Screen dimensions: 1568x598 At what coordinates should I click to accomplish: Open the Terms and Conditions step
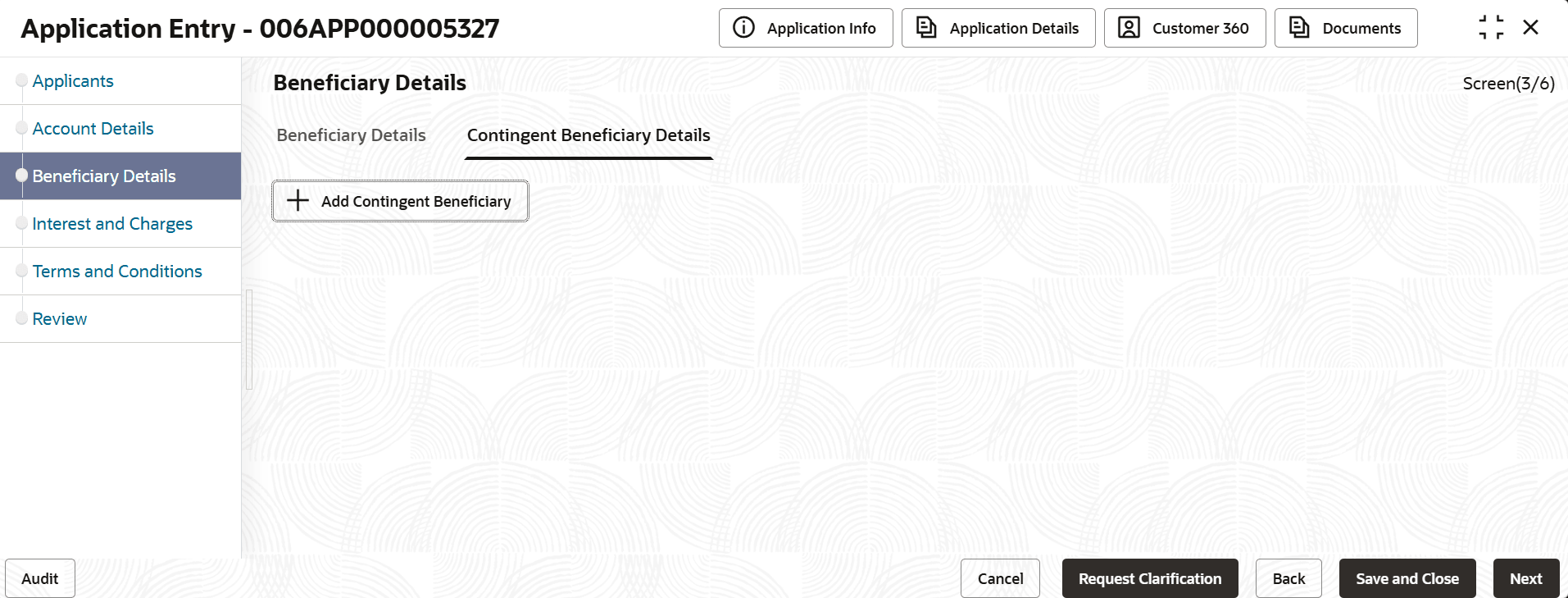pyautogui.click(x=117, y=272)
